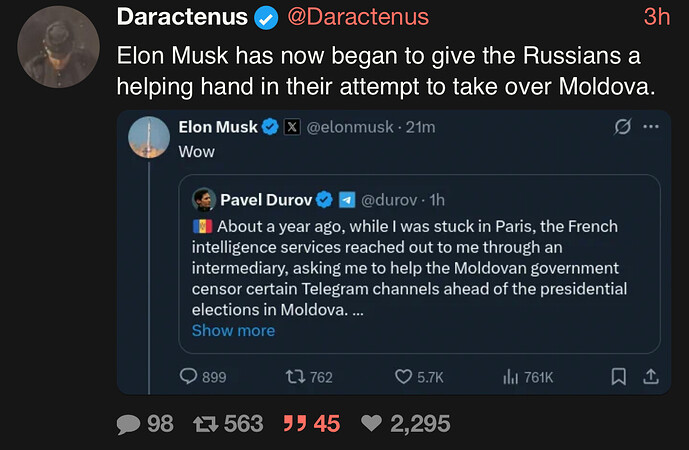This screenshot has height=450, width=689.
Task: Click the reply bubble icon with 98
Action: tap(129, 424)
